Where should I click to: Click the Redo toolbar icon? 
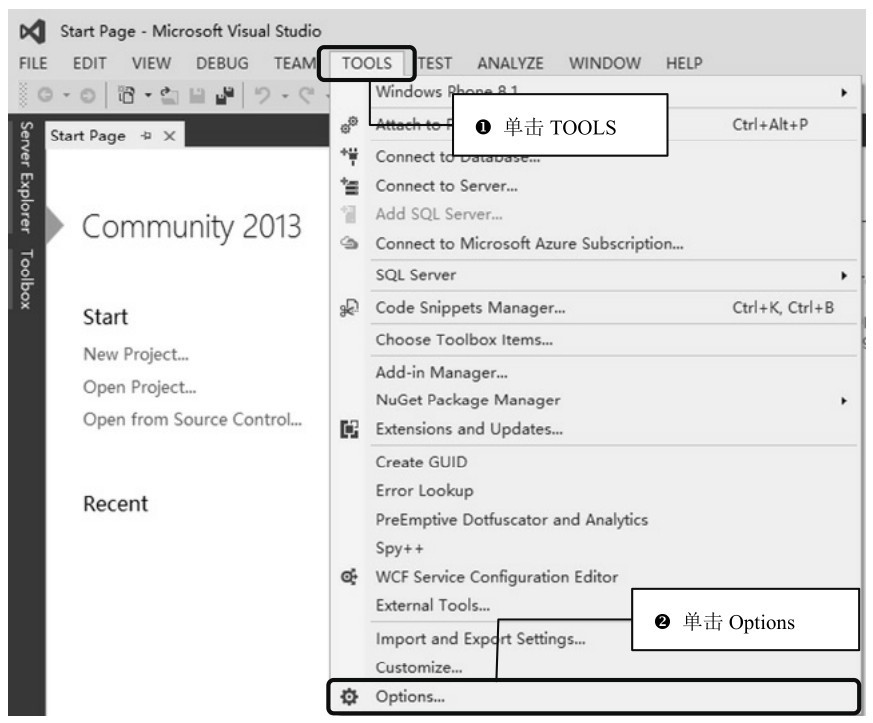pyautogui.click(x=307, y=95)
